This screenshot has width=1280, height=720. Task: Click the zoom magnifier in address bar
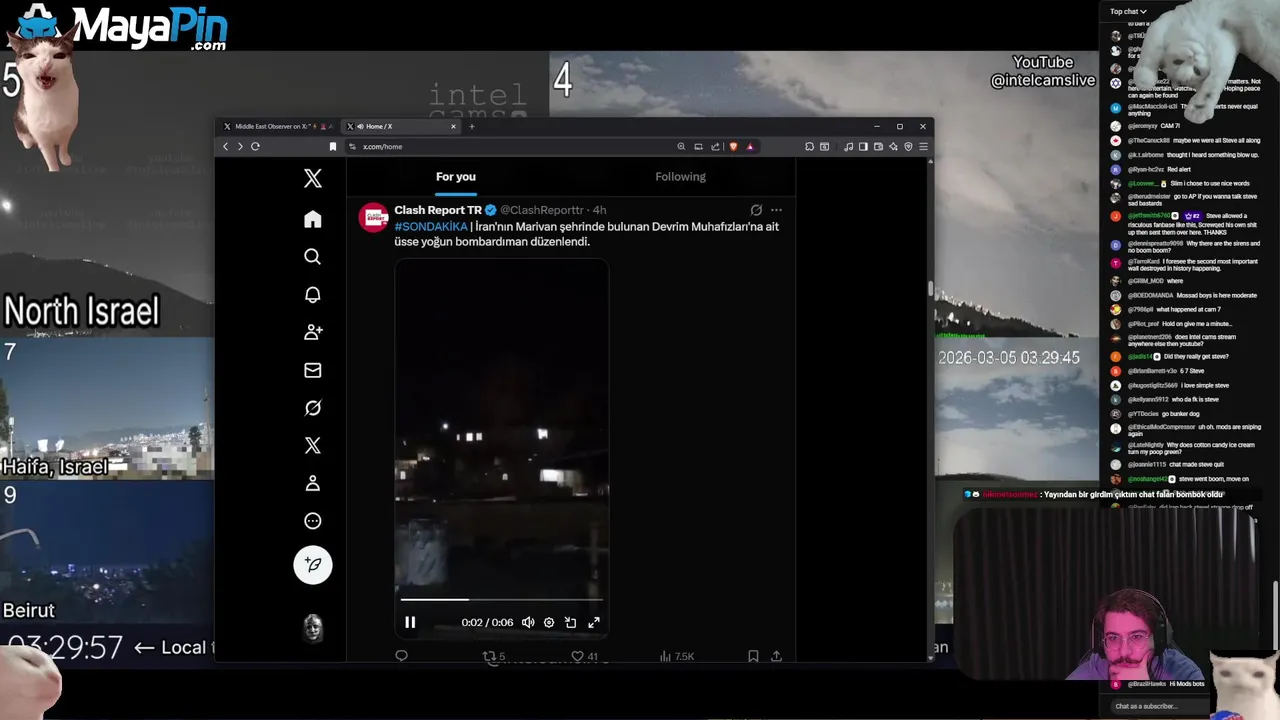coord(682,146)
